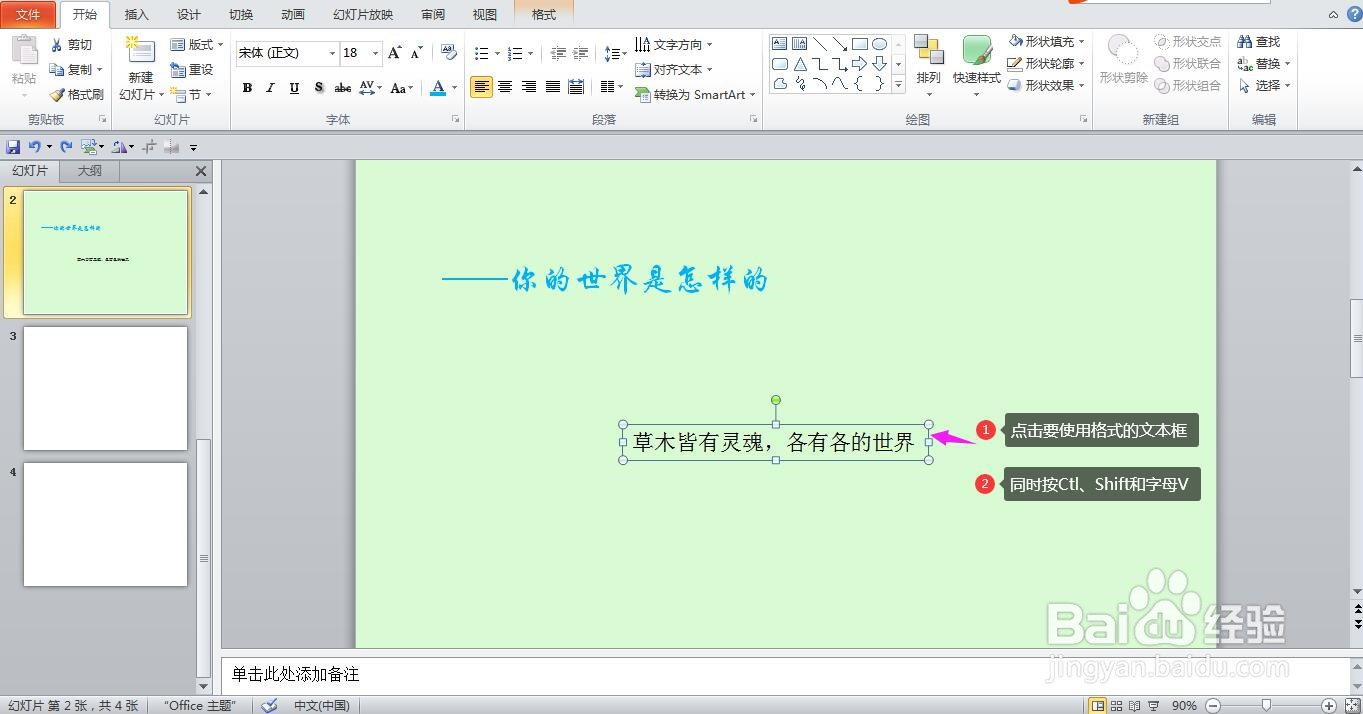Open the 文件 menu
This screenshot has width=1363, height=714.
pyautogui.click(x=29, y=14)
